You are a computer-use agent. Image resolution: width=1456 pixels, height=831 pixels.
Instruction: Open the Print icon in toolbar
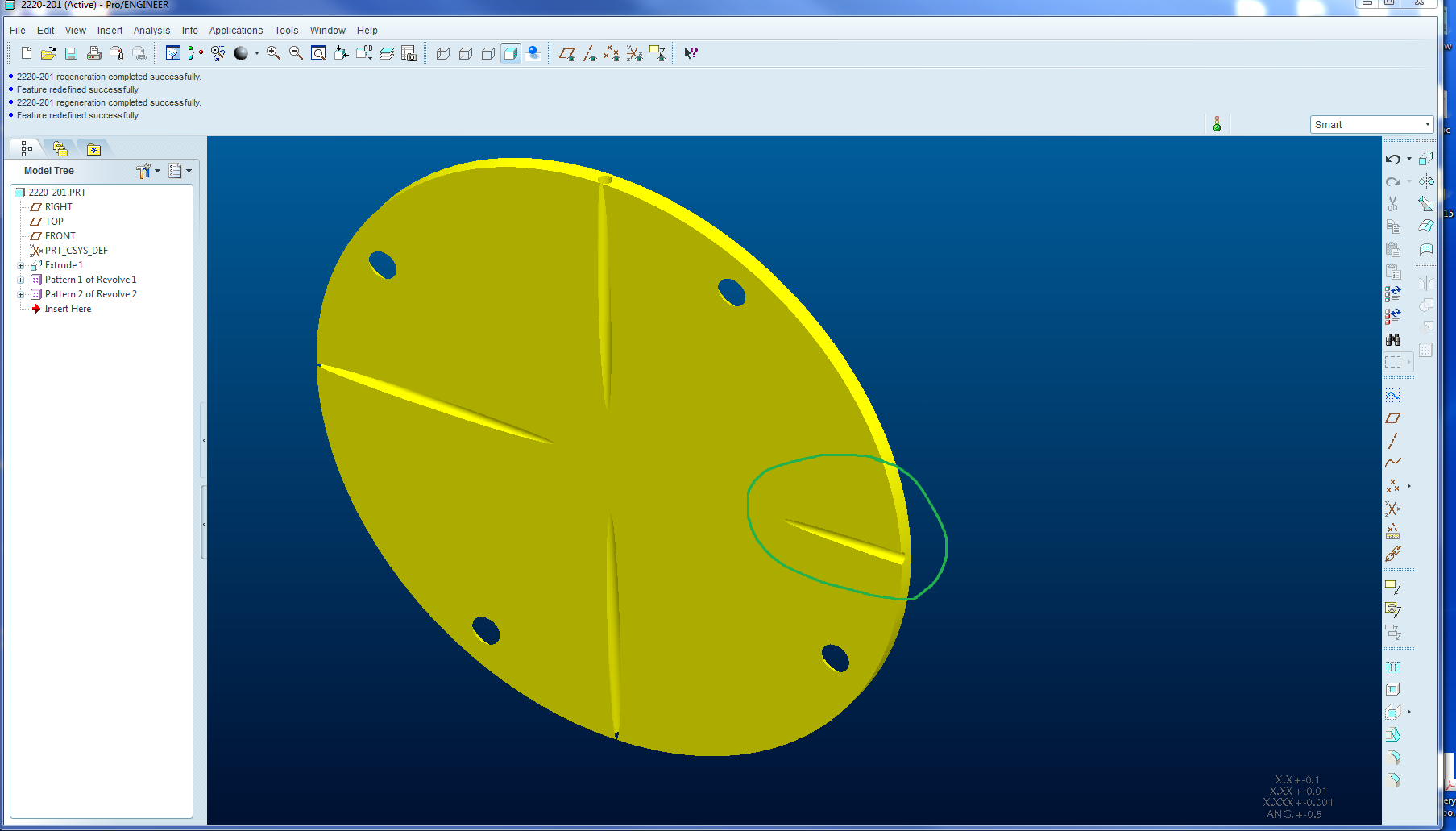point(93,53)
